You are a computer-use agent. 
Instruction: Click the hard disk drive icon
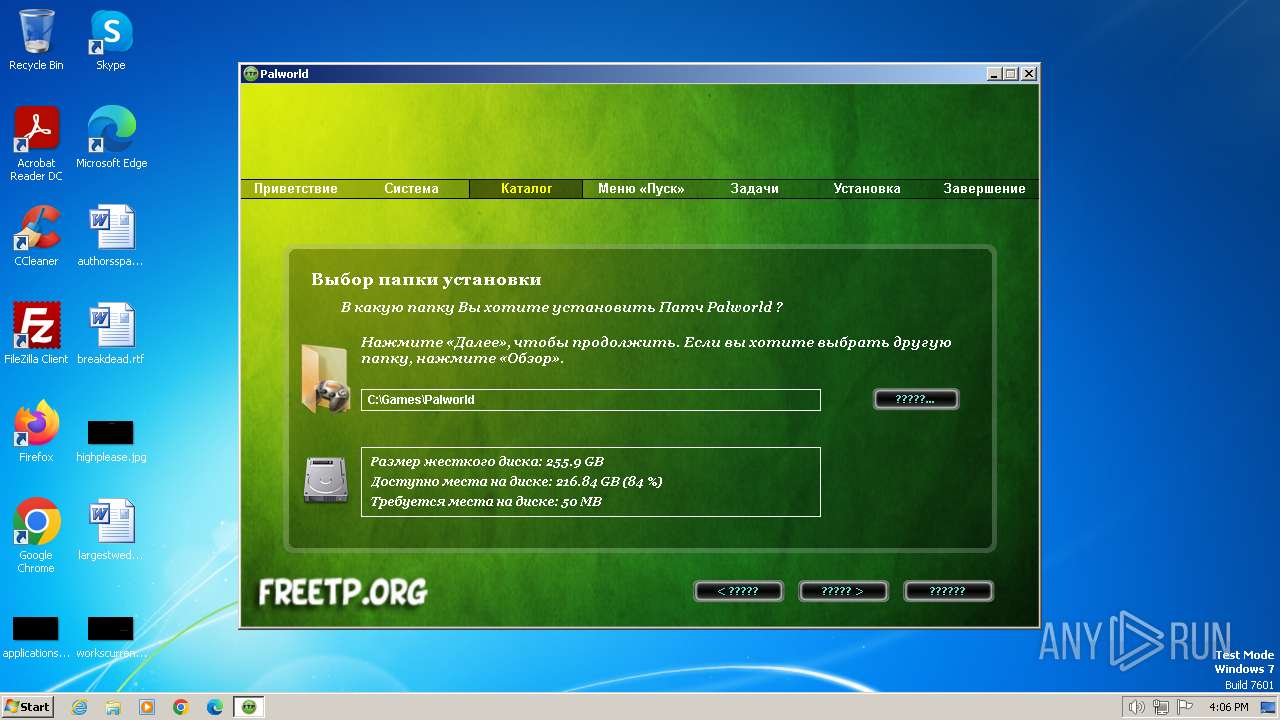[325, 481]
